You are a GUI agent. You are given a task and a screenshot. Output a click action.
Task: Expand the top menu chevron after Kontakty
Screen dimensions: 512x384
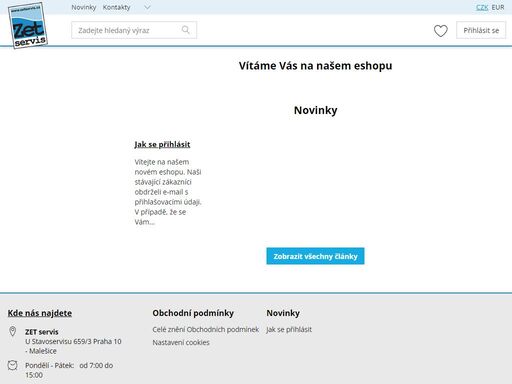point(147,7)
